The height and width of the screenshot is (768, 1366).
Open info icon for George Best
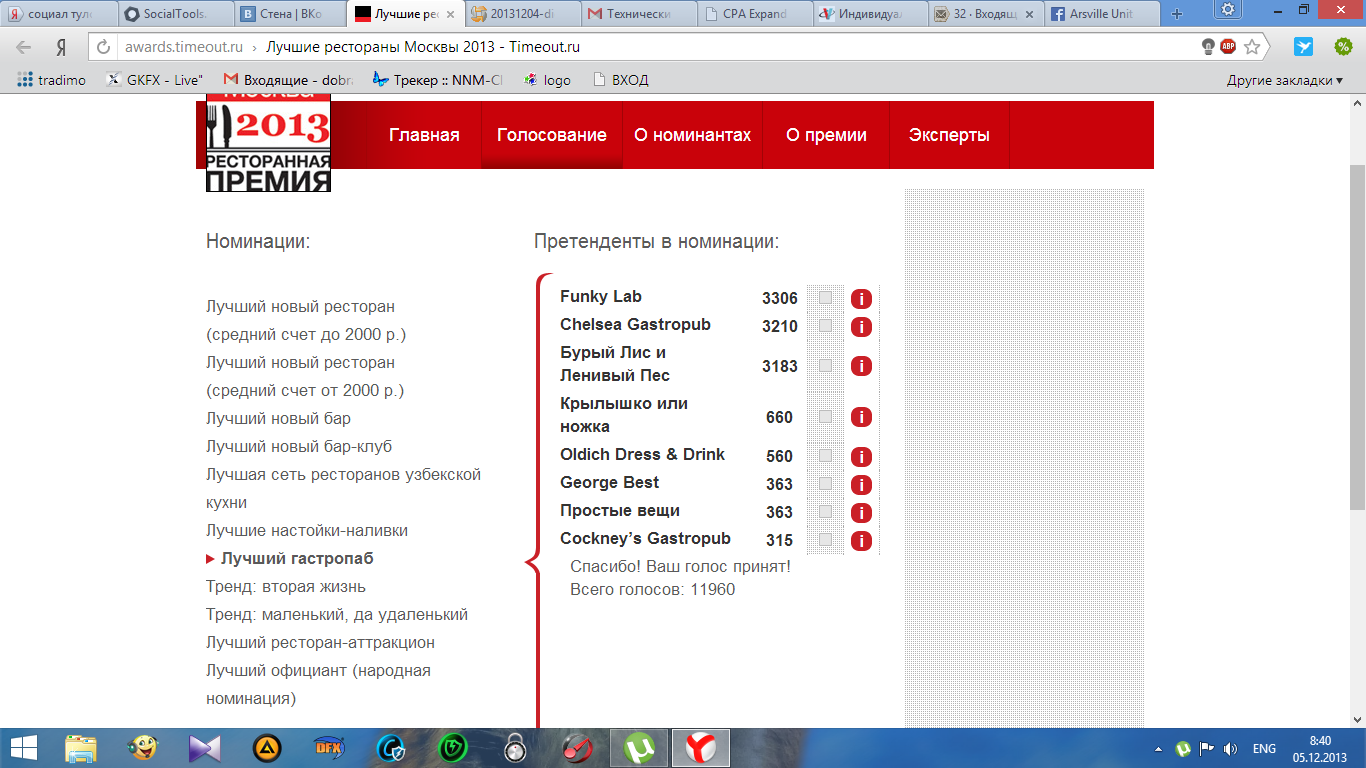(861, 485)
